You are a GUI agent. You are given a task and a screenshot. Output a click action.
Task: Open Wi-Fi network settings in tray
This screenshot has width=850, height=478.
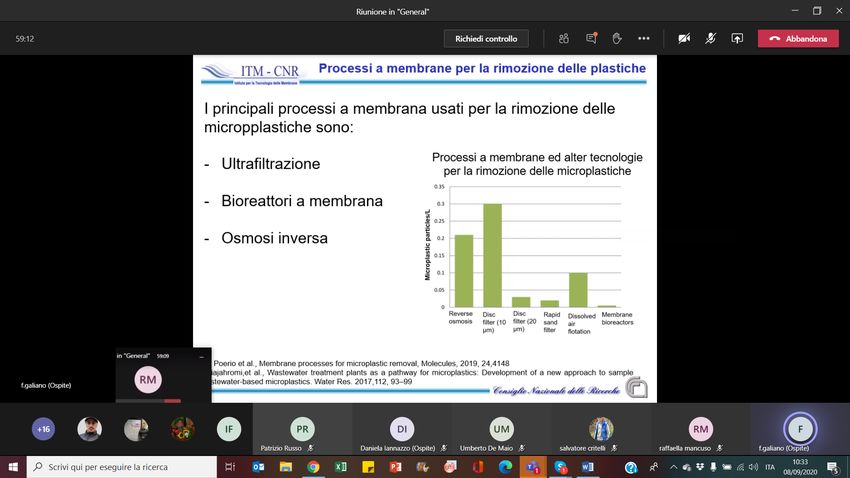(740, 467)
